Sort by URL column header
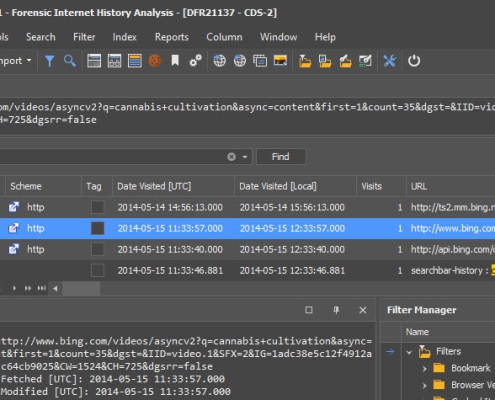The image size is (495, 400). tap(451, 186)
